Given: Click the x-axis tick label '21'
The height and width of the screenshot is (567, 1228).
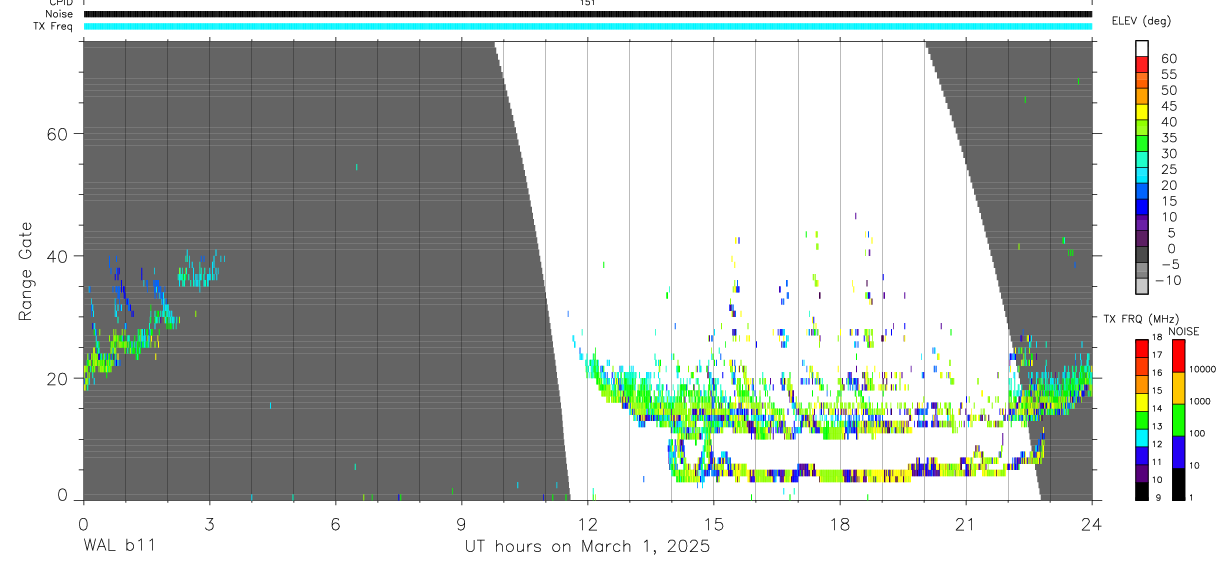Looking at the screenshot, I should (x=965, y=524).
